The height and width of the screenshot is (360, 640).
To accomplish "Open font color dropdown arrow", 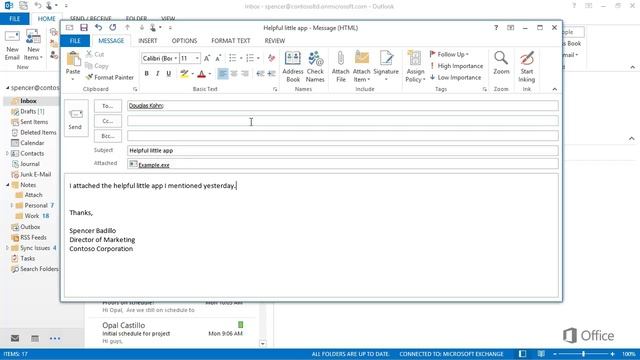I will tap(210, 74).
